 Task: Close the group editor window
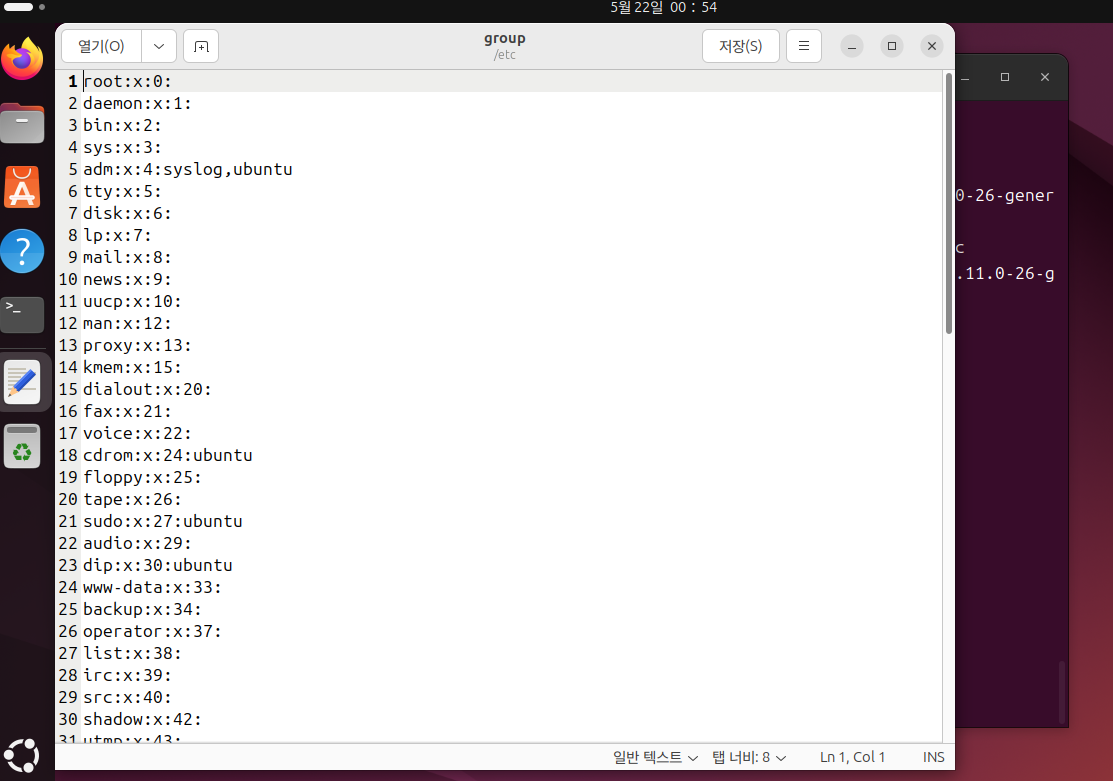[931, 46]
